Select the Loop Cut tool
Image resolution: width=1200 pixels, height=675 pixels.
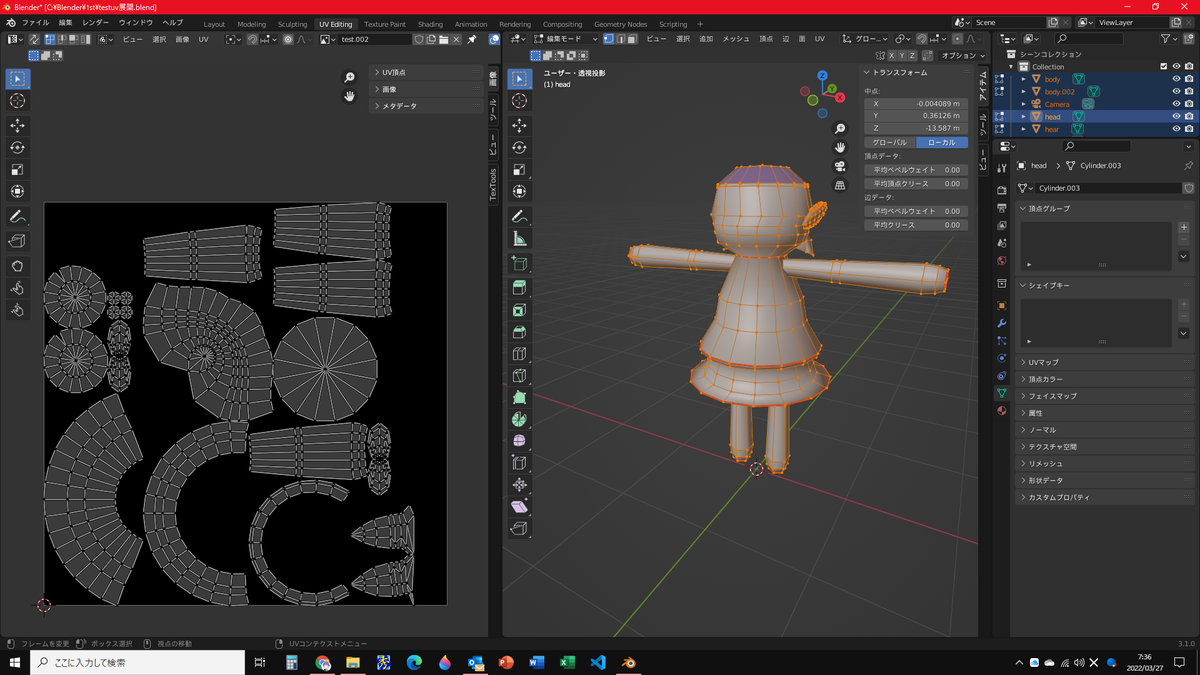[x=519, y=354]
